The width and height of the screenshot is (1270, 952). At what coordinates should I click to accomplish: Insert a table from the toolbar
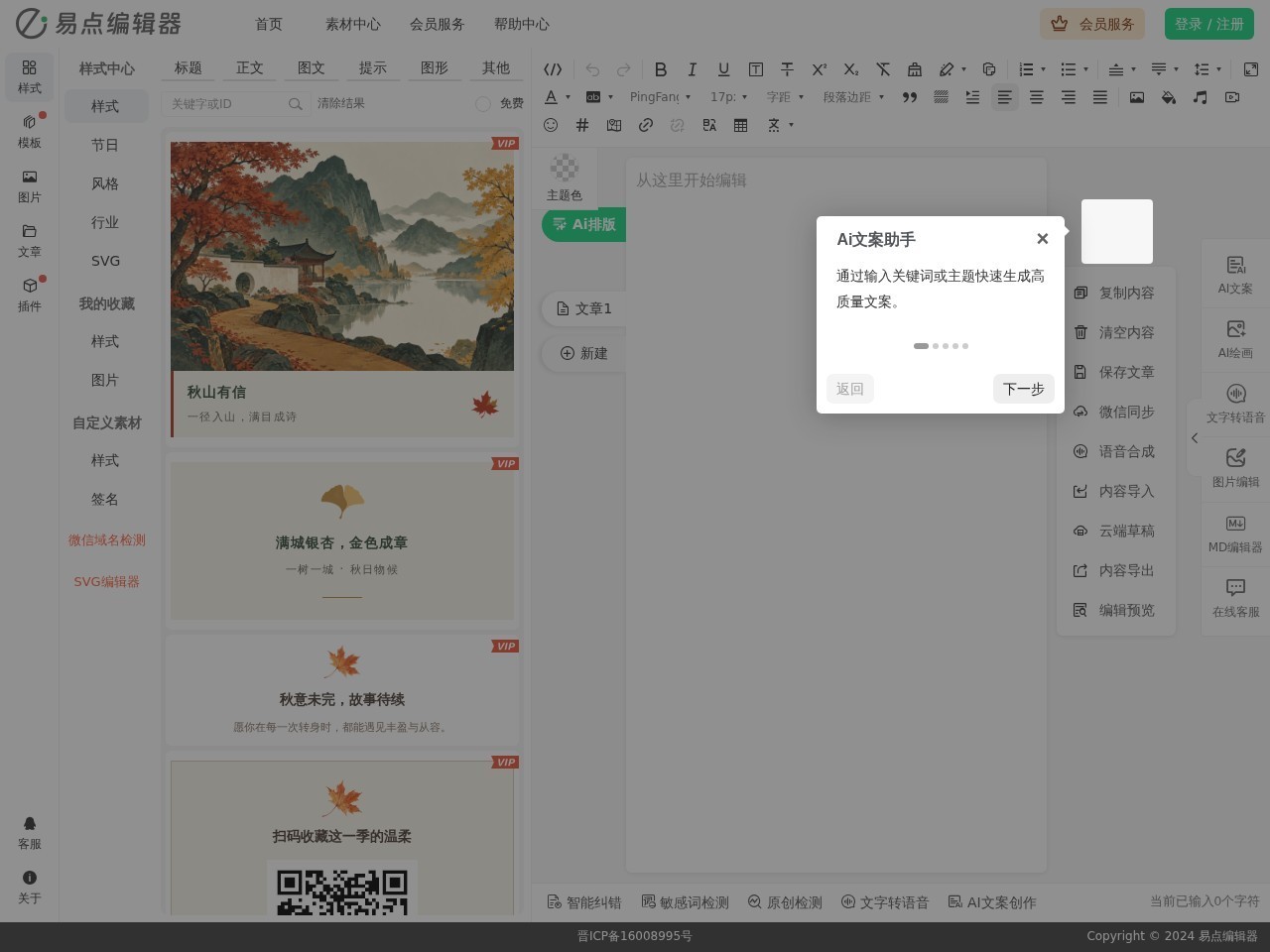point(740,125)
